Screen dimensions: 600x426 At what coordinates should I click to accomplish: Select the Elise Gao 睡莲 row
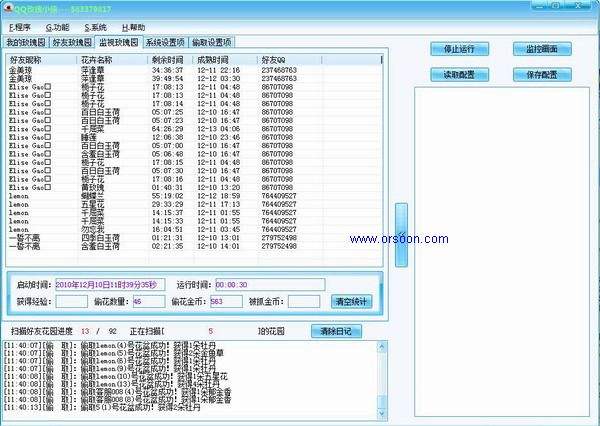click(x=194, y=137)
